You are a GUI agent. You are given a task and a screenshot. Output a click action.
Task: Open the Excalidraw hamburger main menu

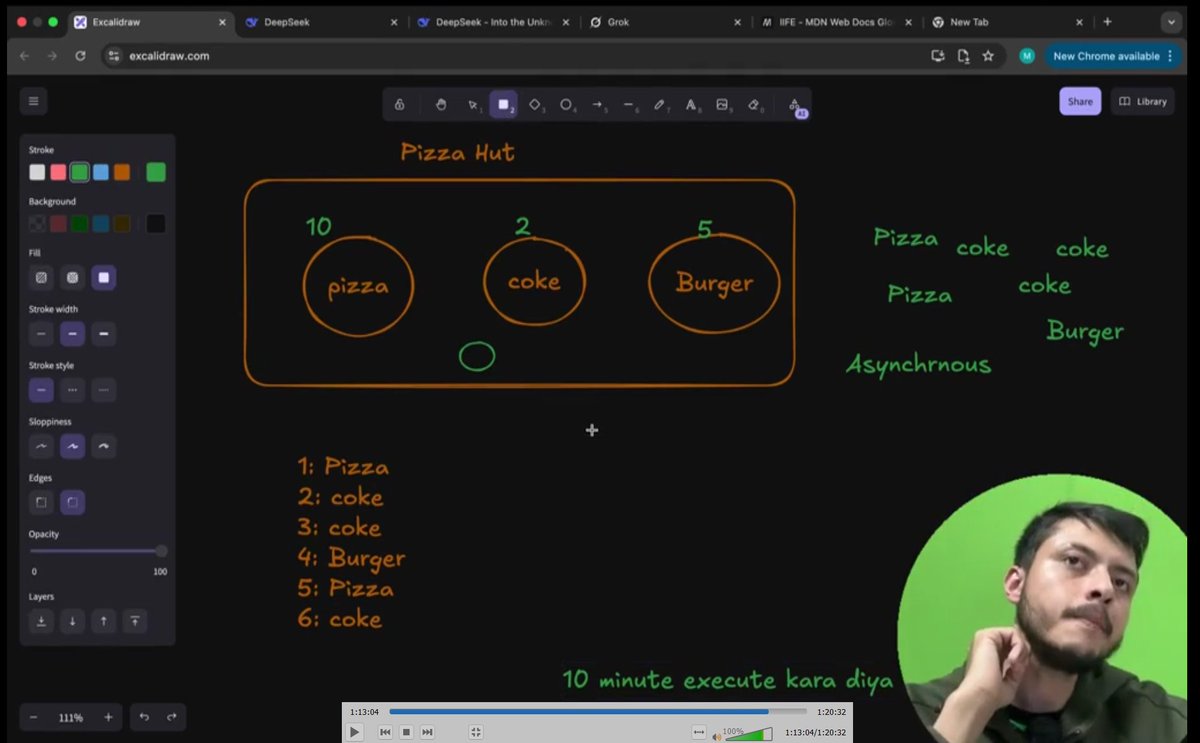click(33, 101)
